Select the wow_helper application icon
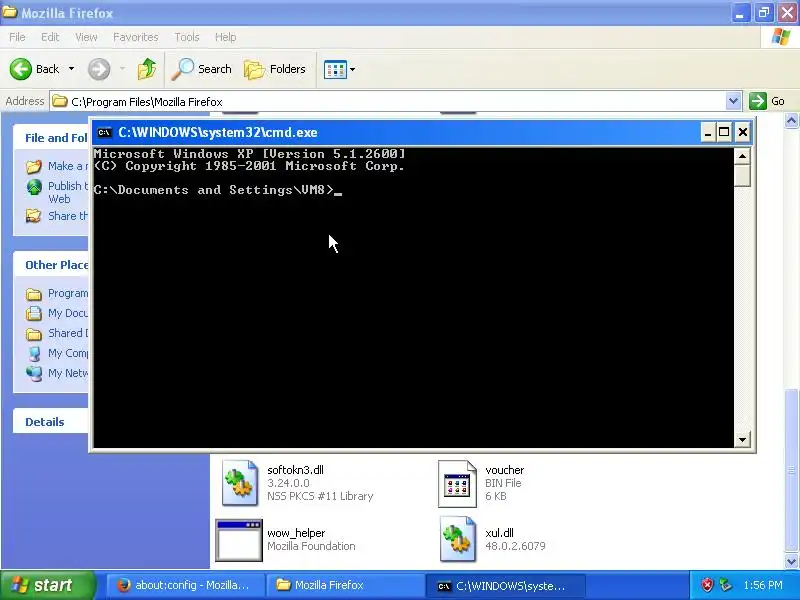800x600 pixels. (239, 540)
